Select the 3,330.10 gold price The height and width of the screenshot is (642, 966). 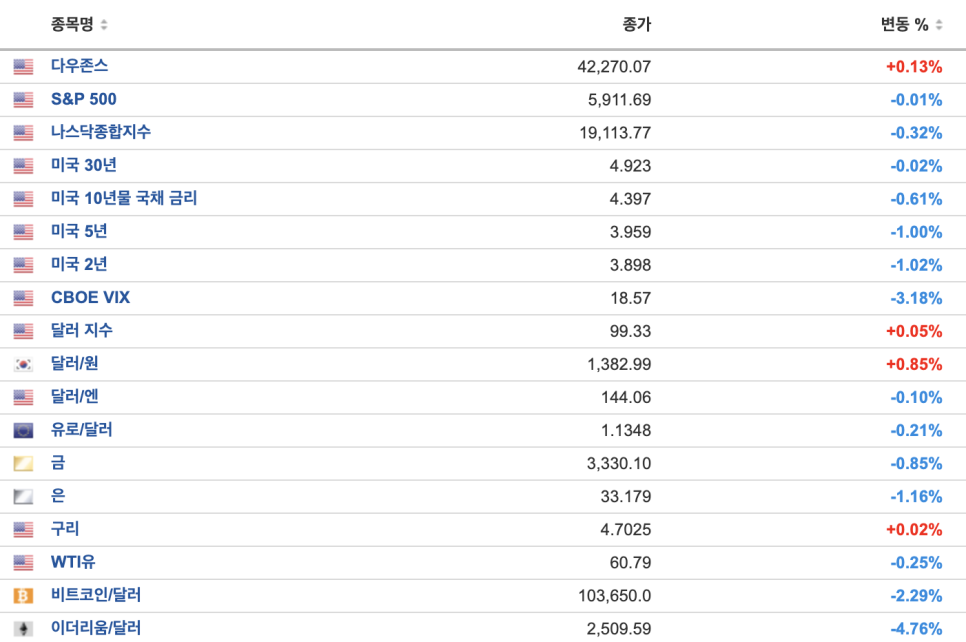coord(619,463)
